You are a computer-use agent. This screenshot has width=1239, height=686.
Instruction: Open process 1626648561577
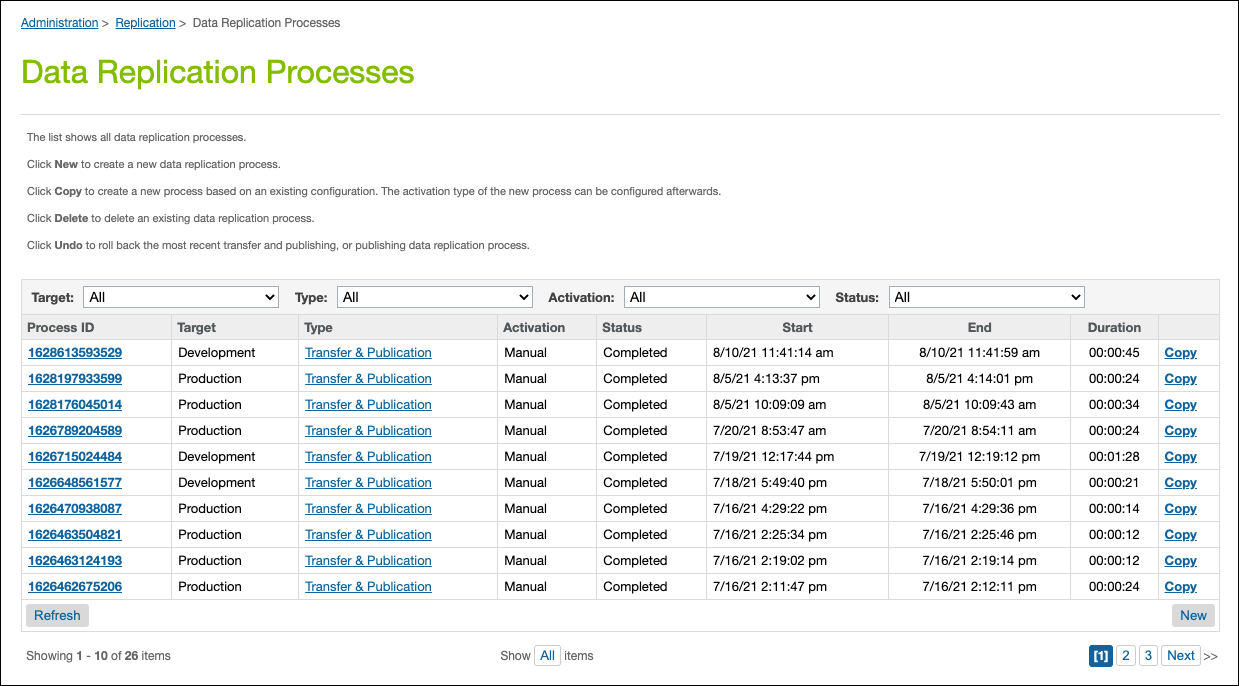pos(75,483)
